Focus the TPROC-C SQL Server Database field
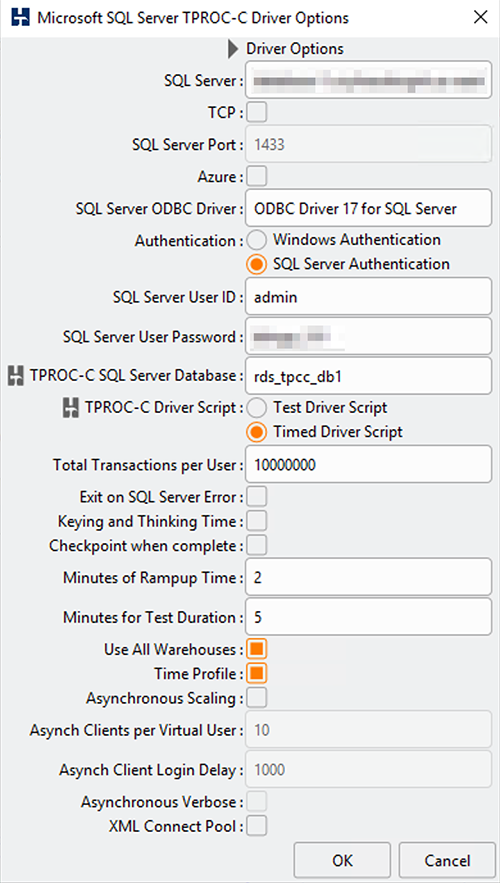500x883 pixels. pos(368,376)
